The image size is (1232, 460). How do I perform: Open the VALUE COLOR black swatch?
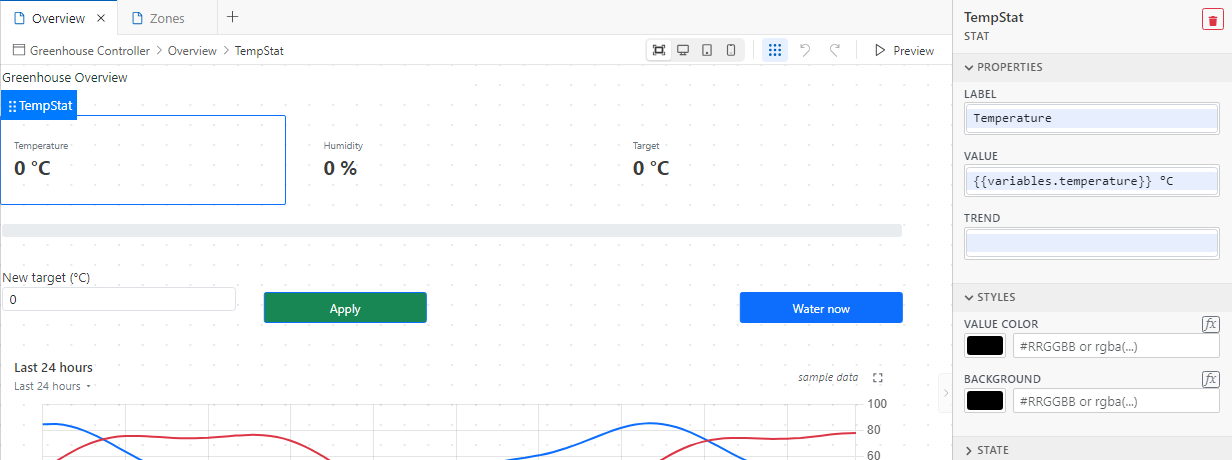tap(985, 346)
